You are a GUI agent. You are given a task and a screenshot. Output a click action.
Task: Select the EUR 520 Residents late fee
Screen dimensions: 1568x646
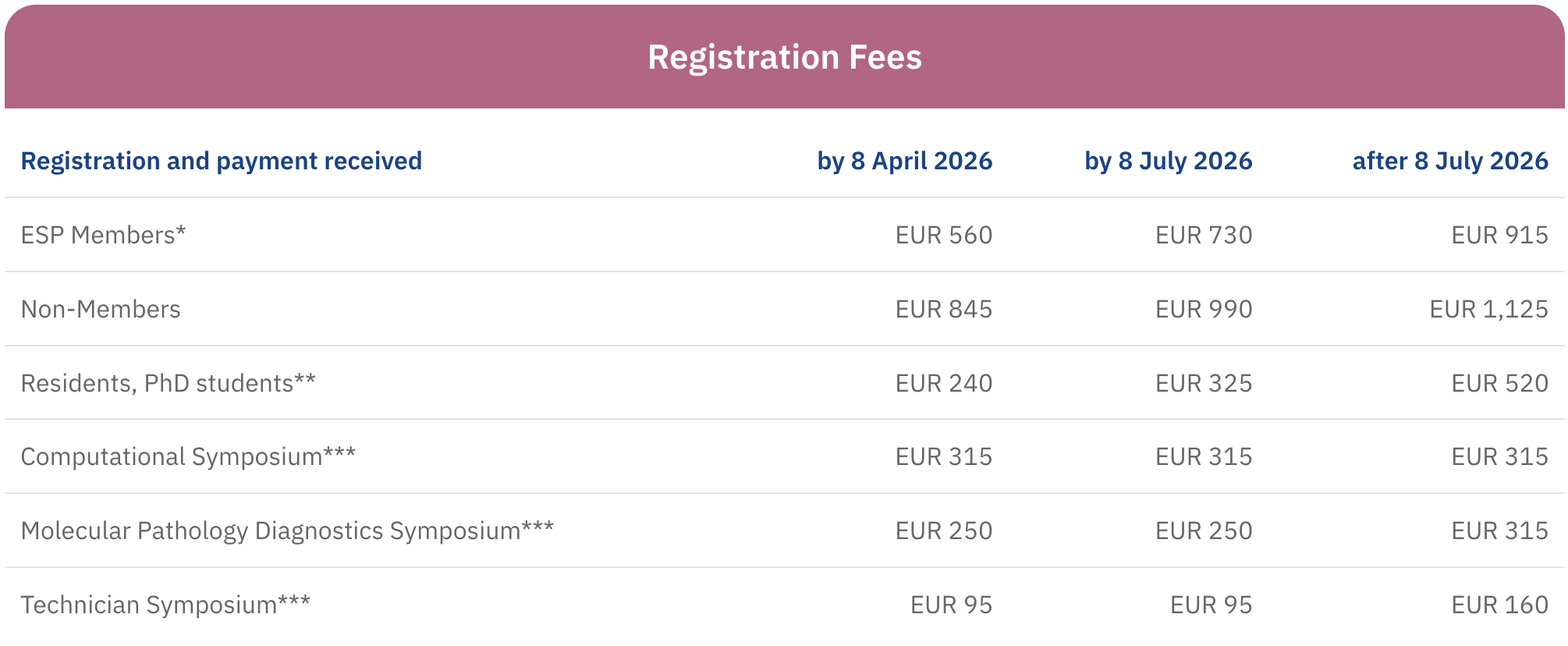[1499, 383]
